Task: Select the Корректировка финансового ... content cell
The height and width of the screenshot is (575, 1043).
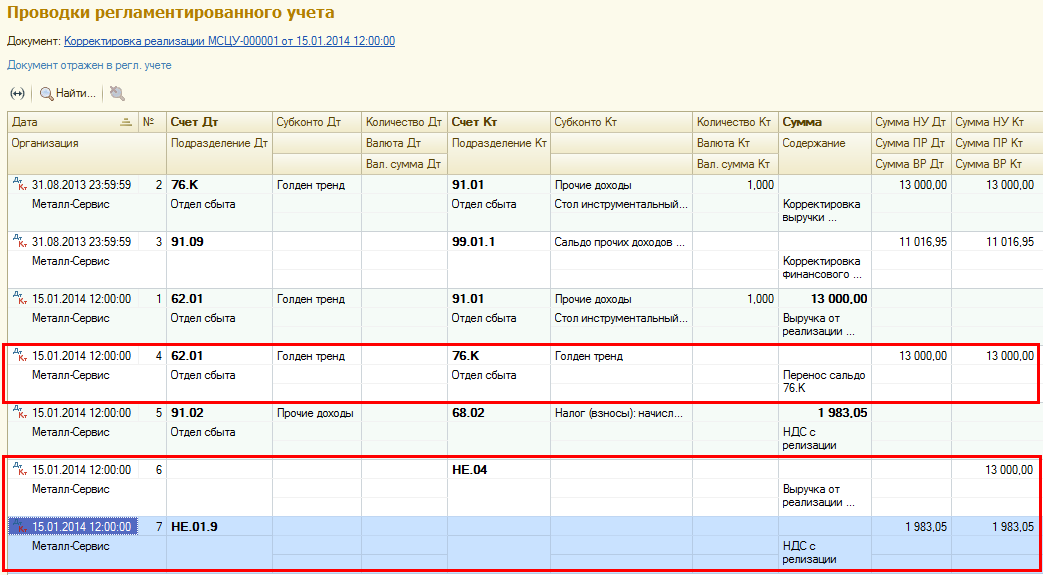Action: tap(825, 268)
